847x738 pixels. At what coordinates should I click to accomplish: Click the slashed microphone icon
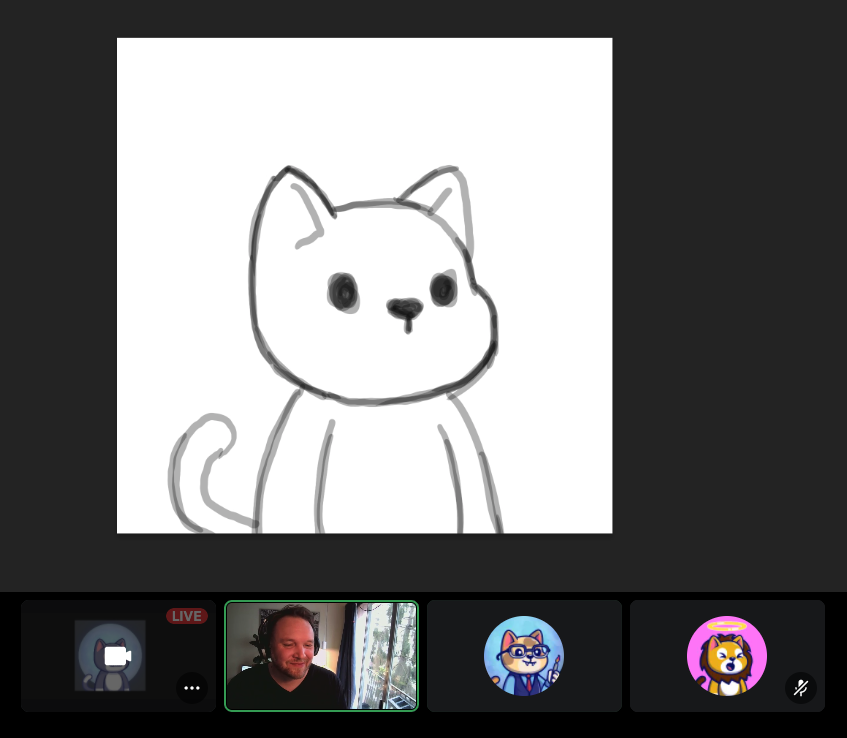click(x=801, y=688)
